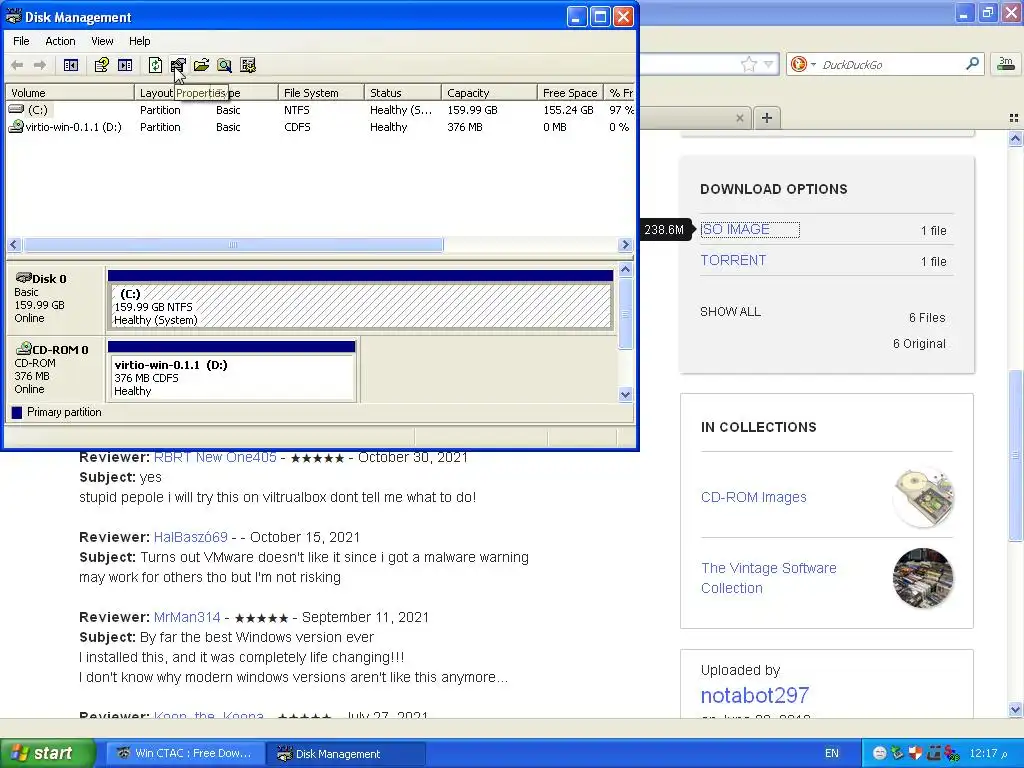
Task: Click the virtio-win CD drive icon in list
Action: [x=16, y=127]
